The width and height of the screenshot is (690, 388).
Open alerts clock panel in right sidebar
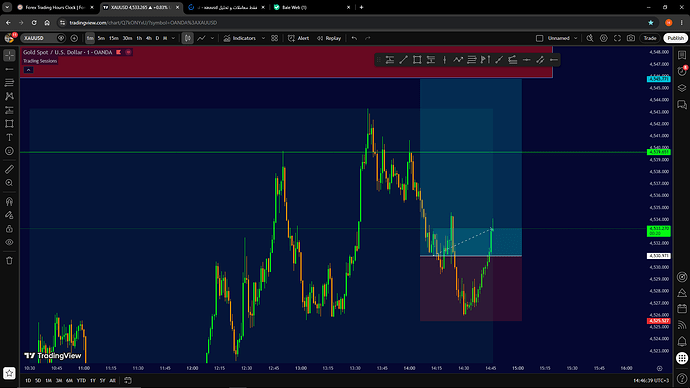682,71
